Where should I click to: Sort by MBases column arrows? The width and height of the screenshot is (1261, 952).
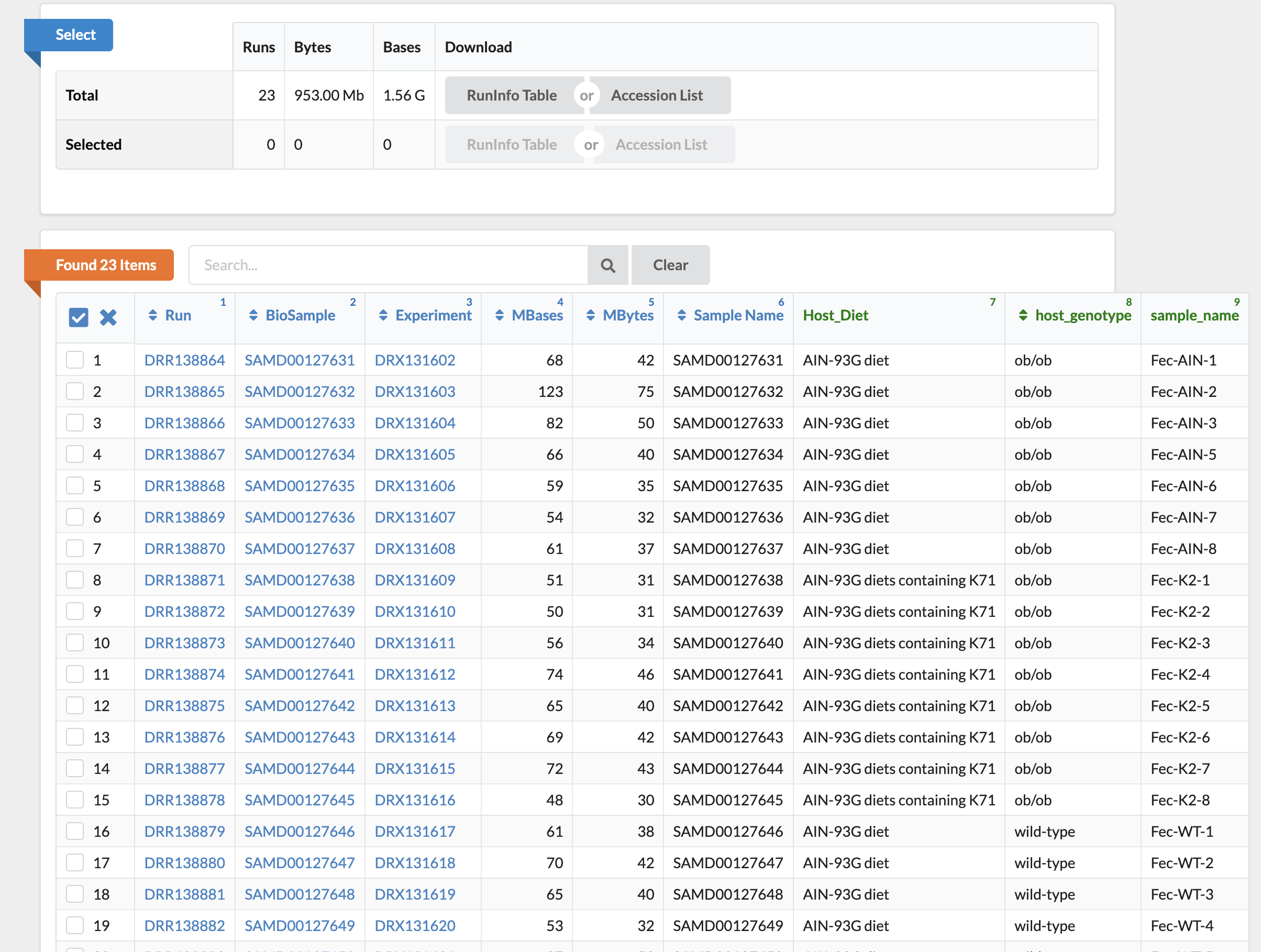coord(500,315)
